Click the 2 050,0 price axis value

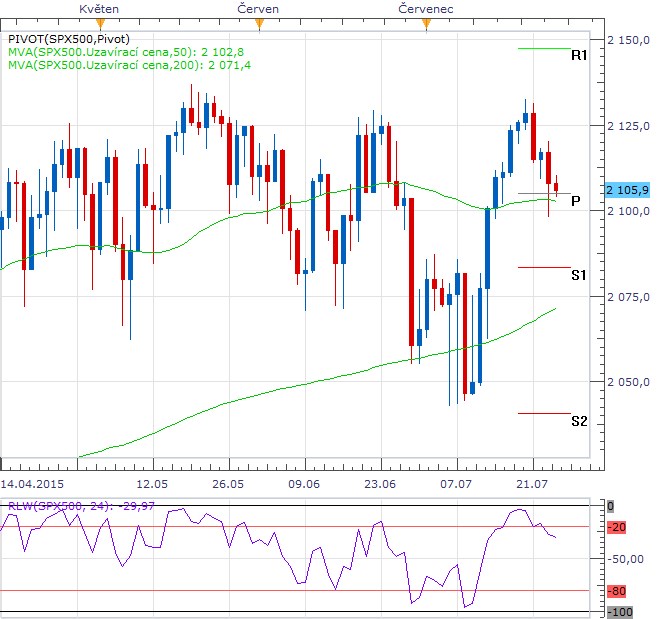[x=628, y=382]
